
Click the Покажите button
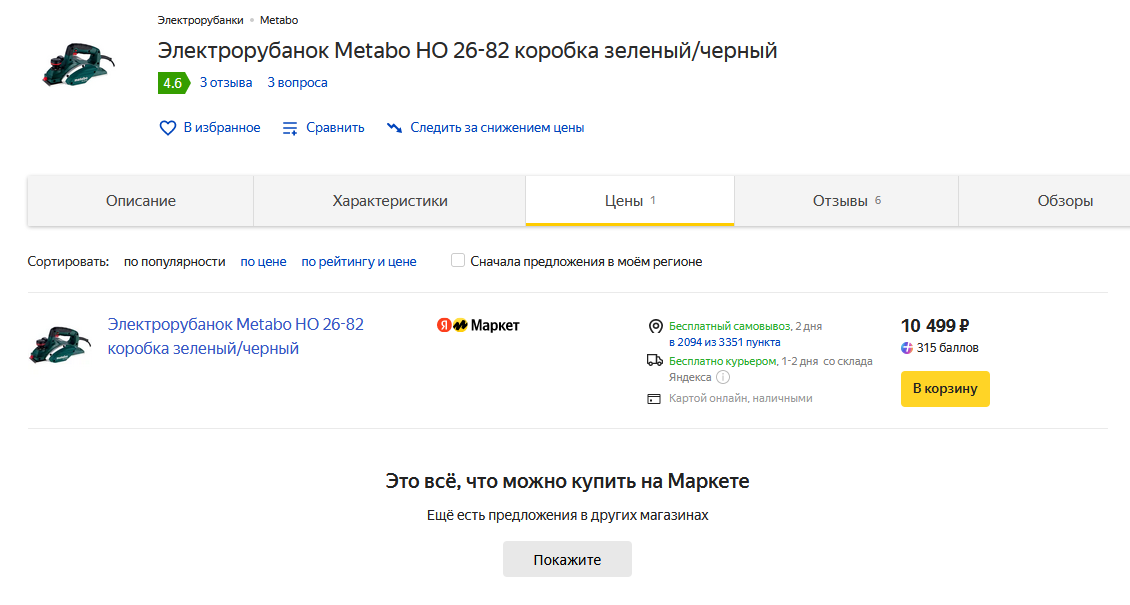click(567, 560)
